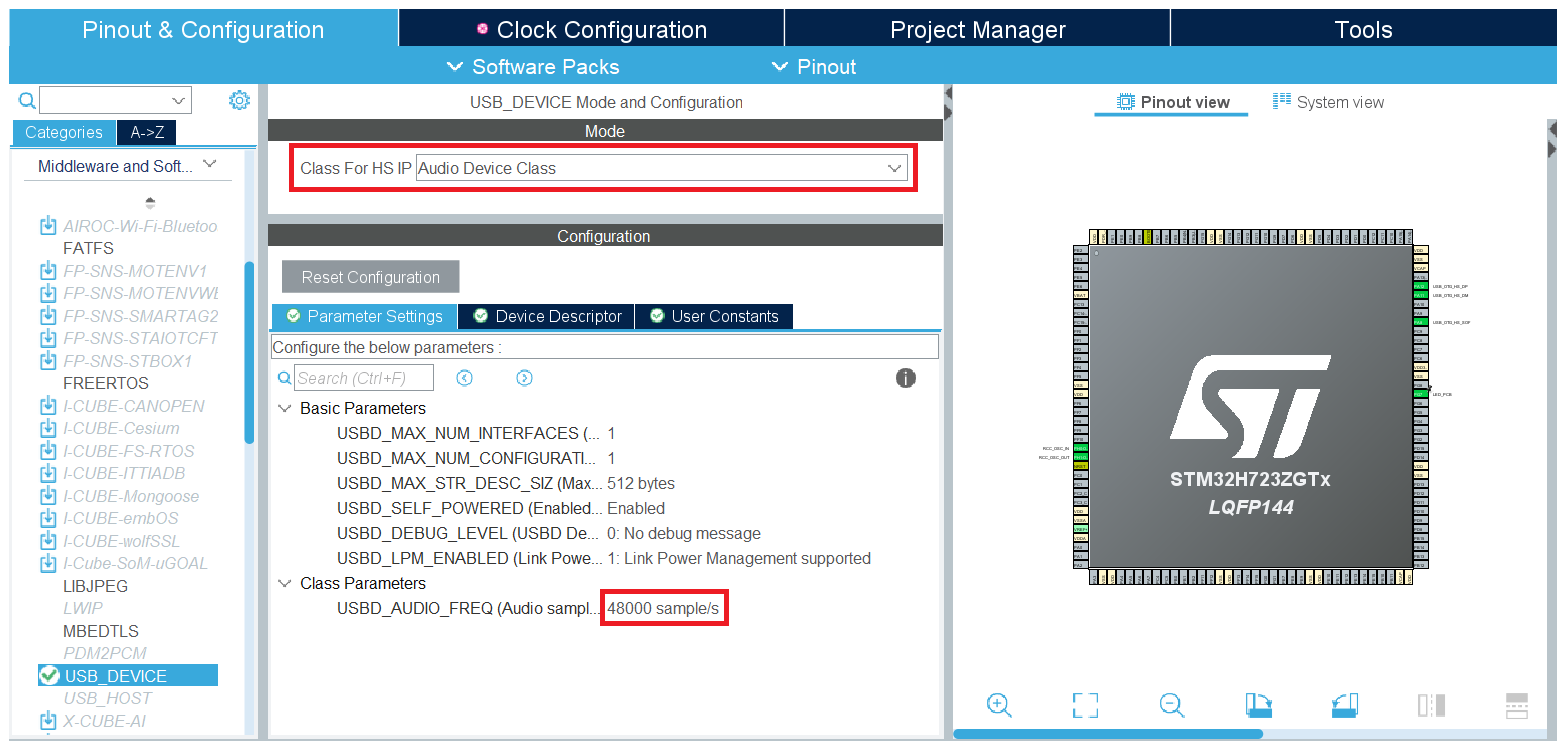Click the zoom in magnifier icon
Image resolution: width=1563 pixels, height=748 pixels.
coord(998,705)
